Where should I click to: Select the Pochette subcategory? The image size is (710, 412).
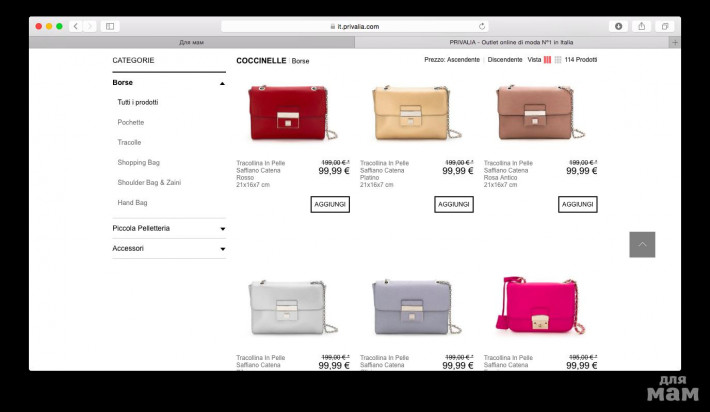click(x=131, y=122)
